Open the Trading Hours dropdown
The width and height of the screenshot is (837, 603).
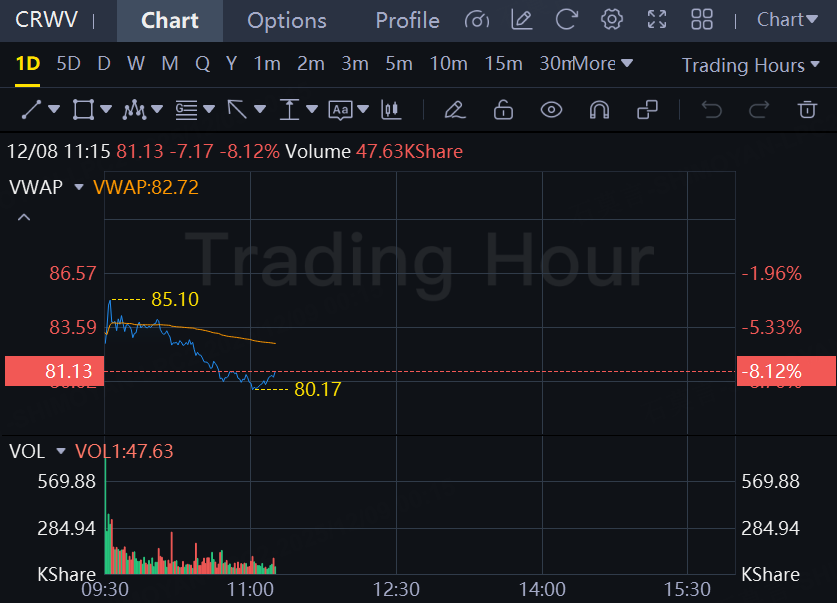pos(752,65)
